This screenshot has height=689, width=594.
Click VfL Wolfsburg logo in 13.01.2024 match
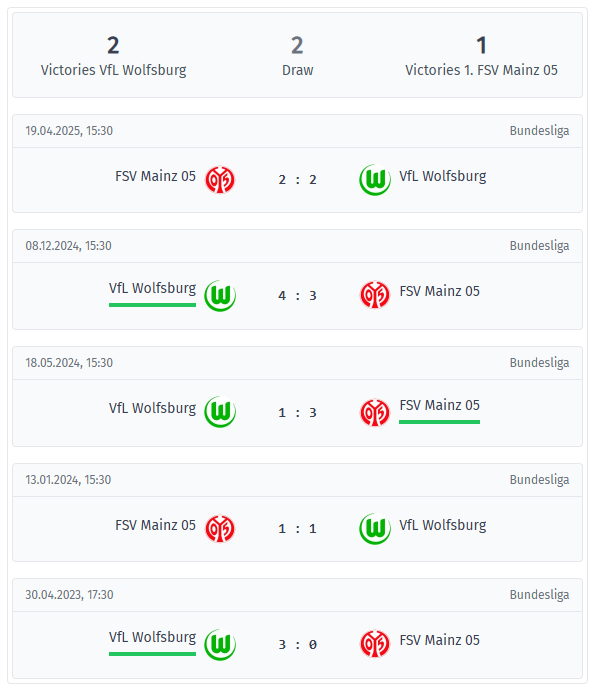[x=375, y=529]
